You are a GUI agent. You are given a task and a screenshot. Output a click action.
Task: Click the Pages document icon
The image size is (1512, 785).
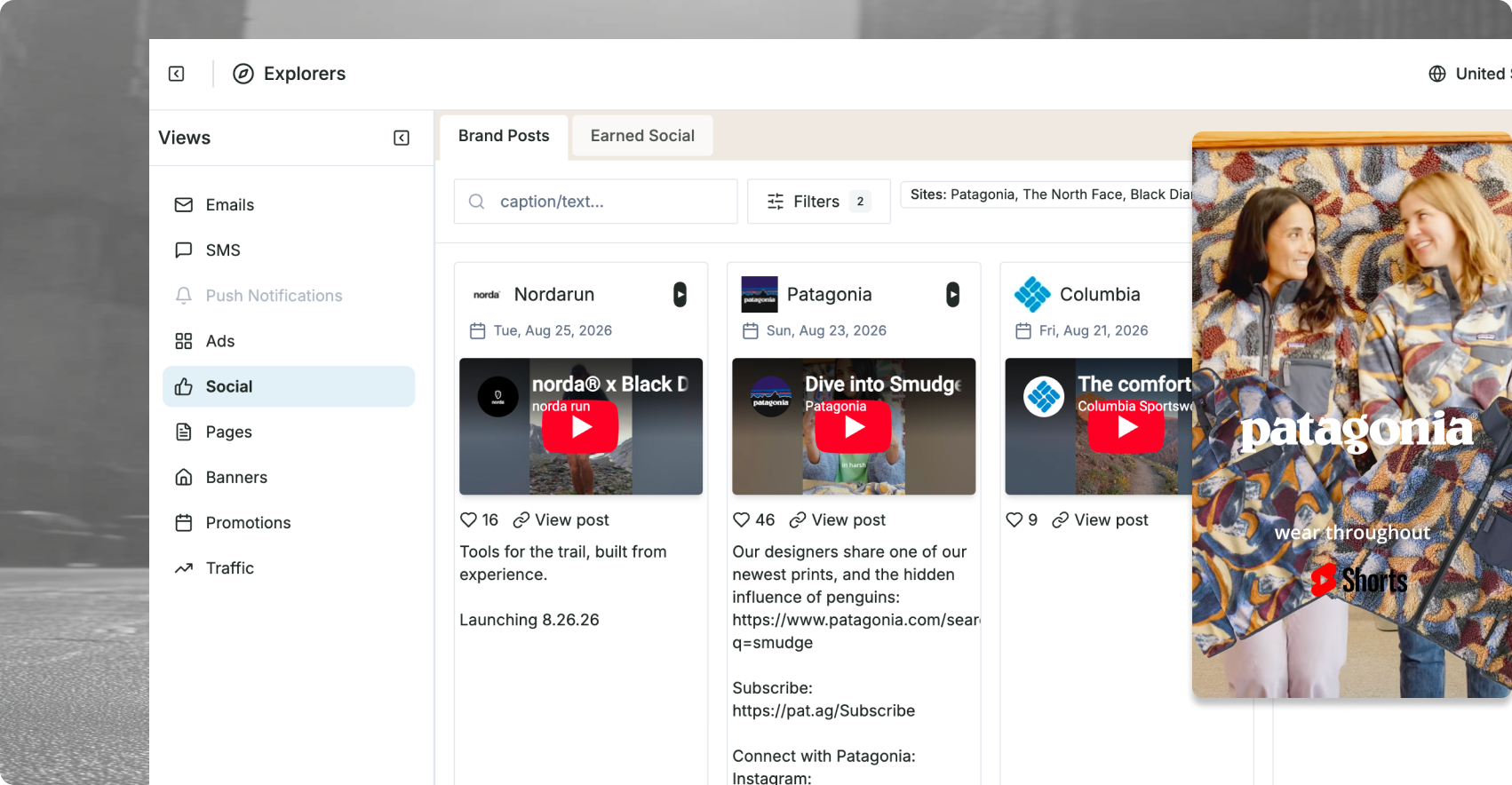184,432
